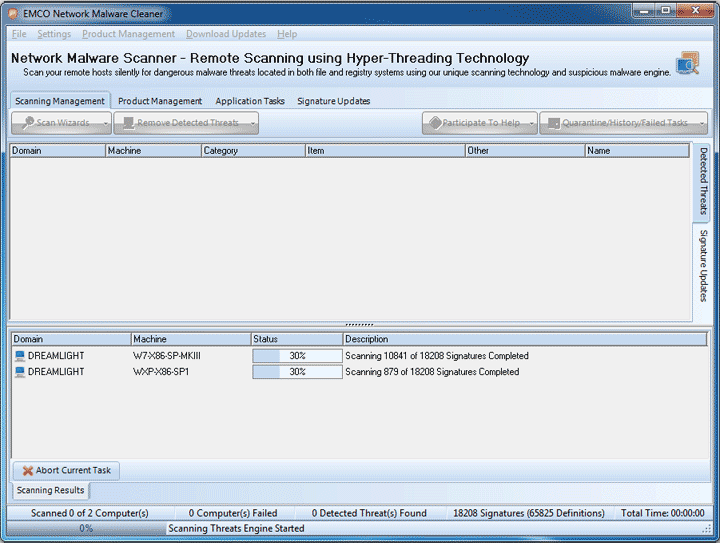Click the Abort Current Task button label
Image resolution: width=720 pixels, height=543 pixels.
pos(73,470)
